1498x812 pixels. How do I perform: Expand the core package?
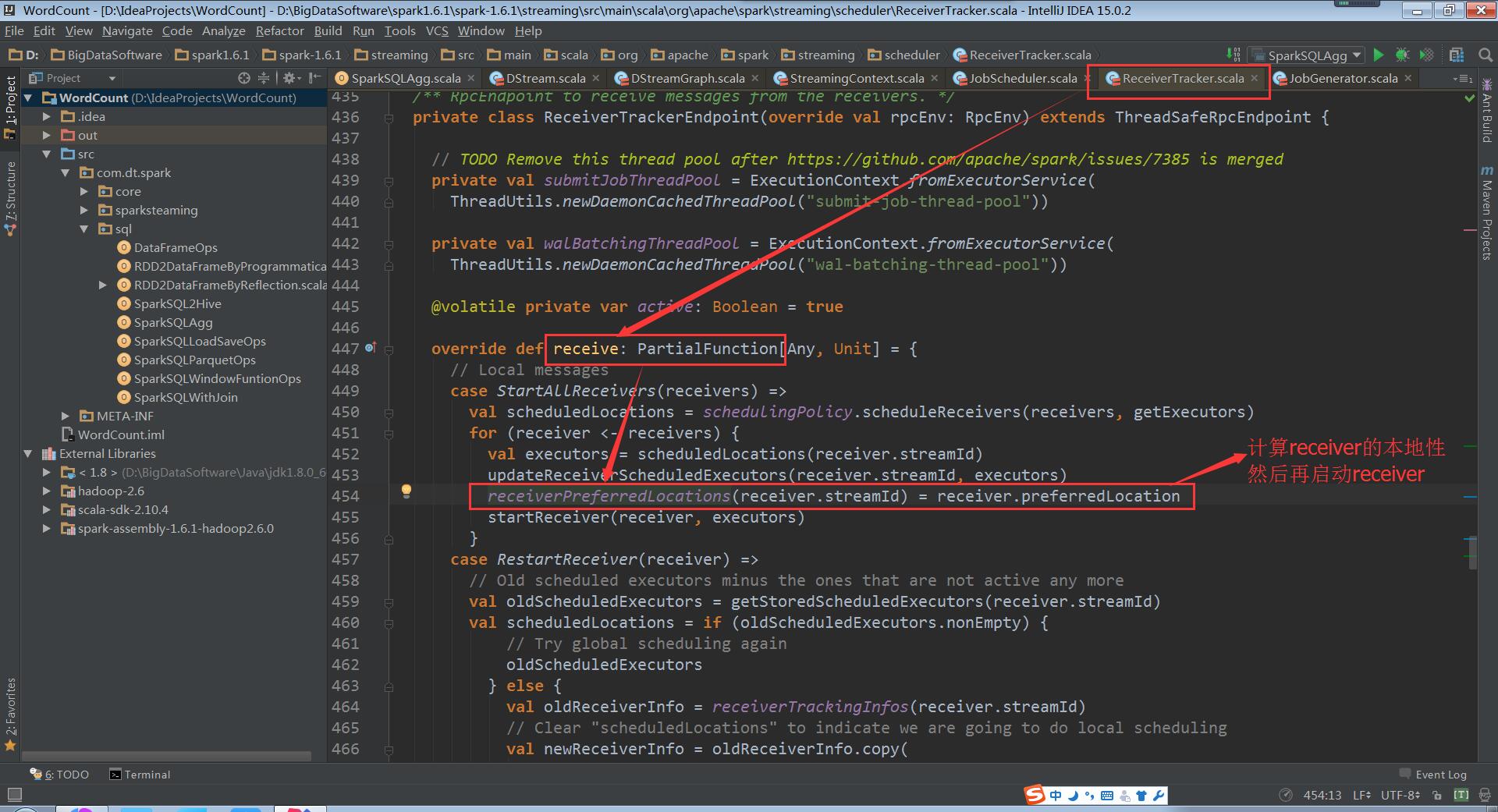(x=84, y=191)
